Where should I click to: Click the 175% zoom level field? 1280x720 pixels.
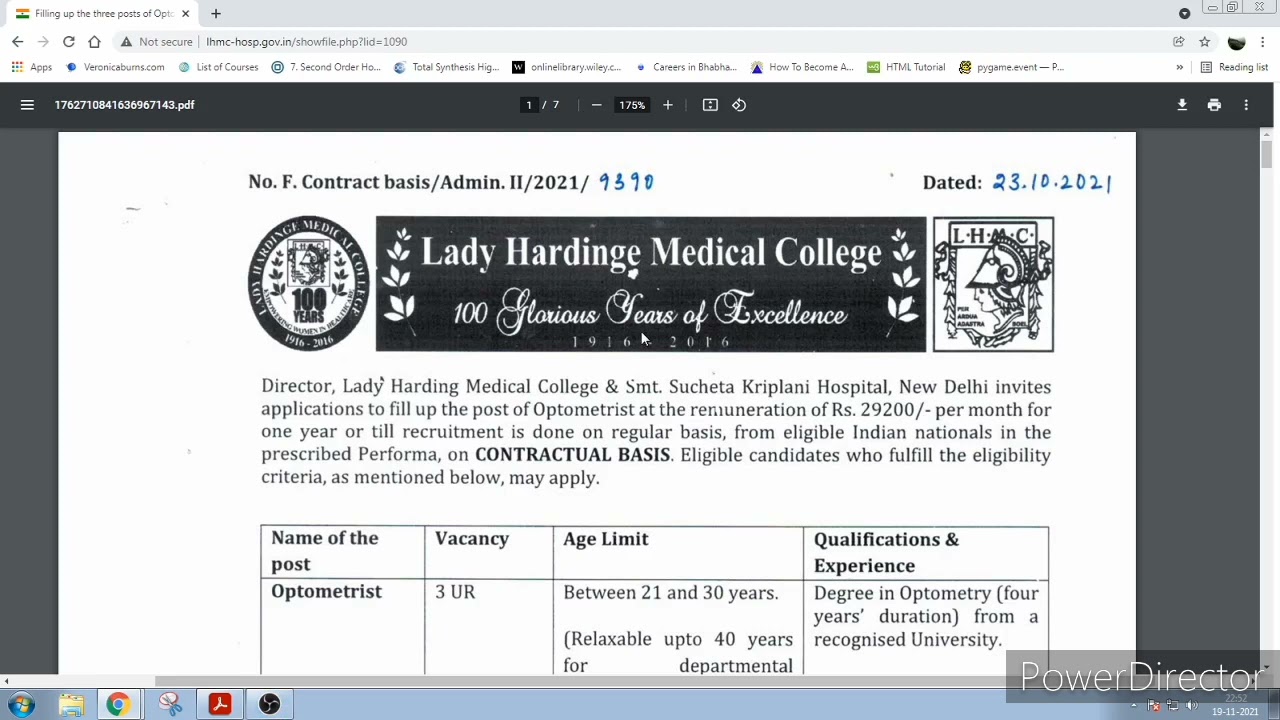(x=632, y=105)
